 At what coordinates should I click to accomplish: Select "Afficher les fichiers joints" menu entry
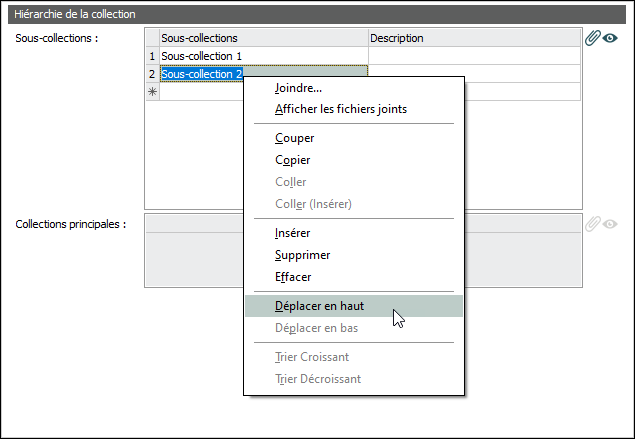pos(340,108)
